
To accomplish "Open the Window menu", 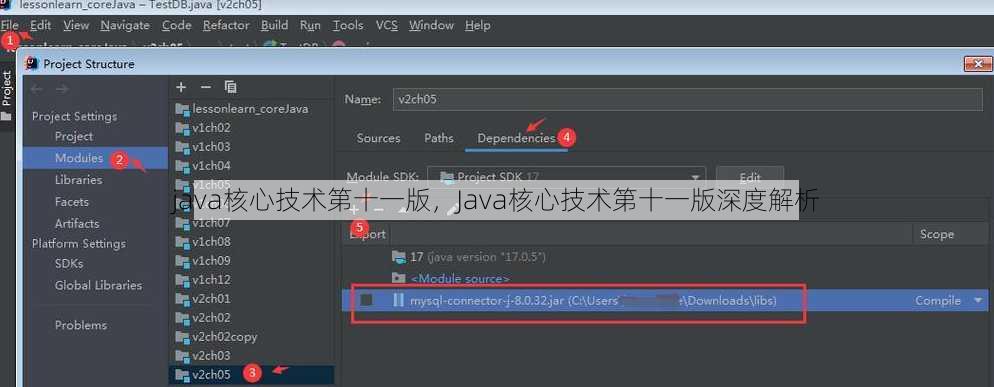I will tap(431, 25).
